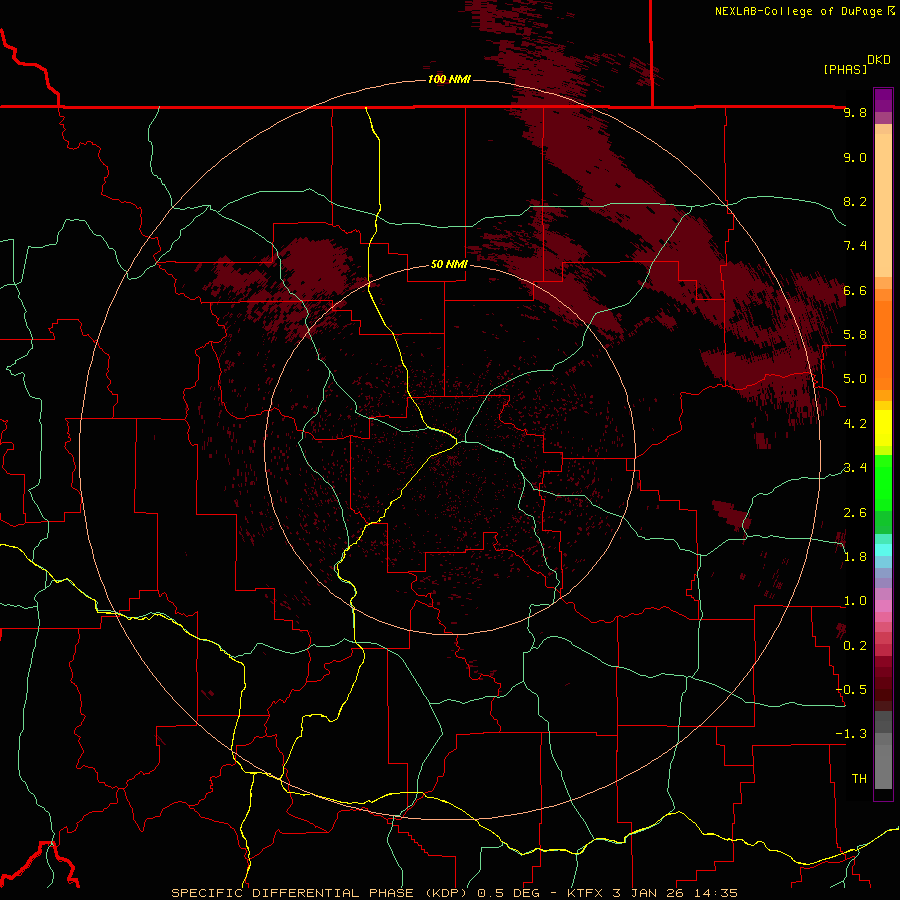Pick the cyan band of the color scale
The width and height of the screenshot is (900, 900).
pyautogui.click(x=883, y=550)
